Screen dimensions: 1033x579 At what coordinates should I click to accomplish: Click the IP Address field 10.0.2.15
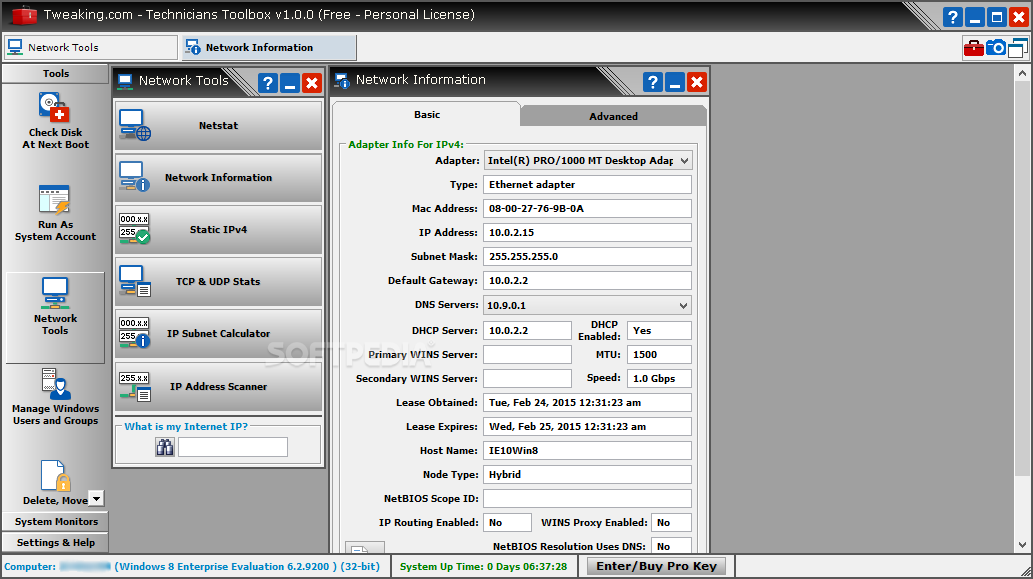coord(588,233)
